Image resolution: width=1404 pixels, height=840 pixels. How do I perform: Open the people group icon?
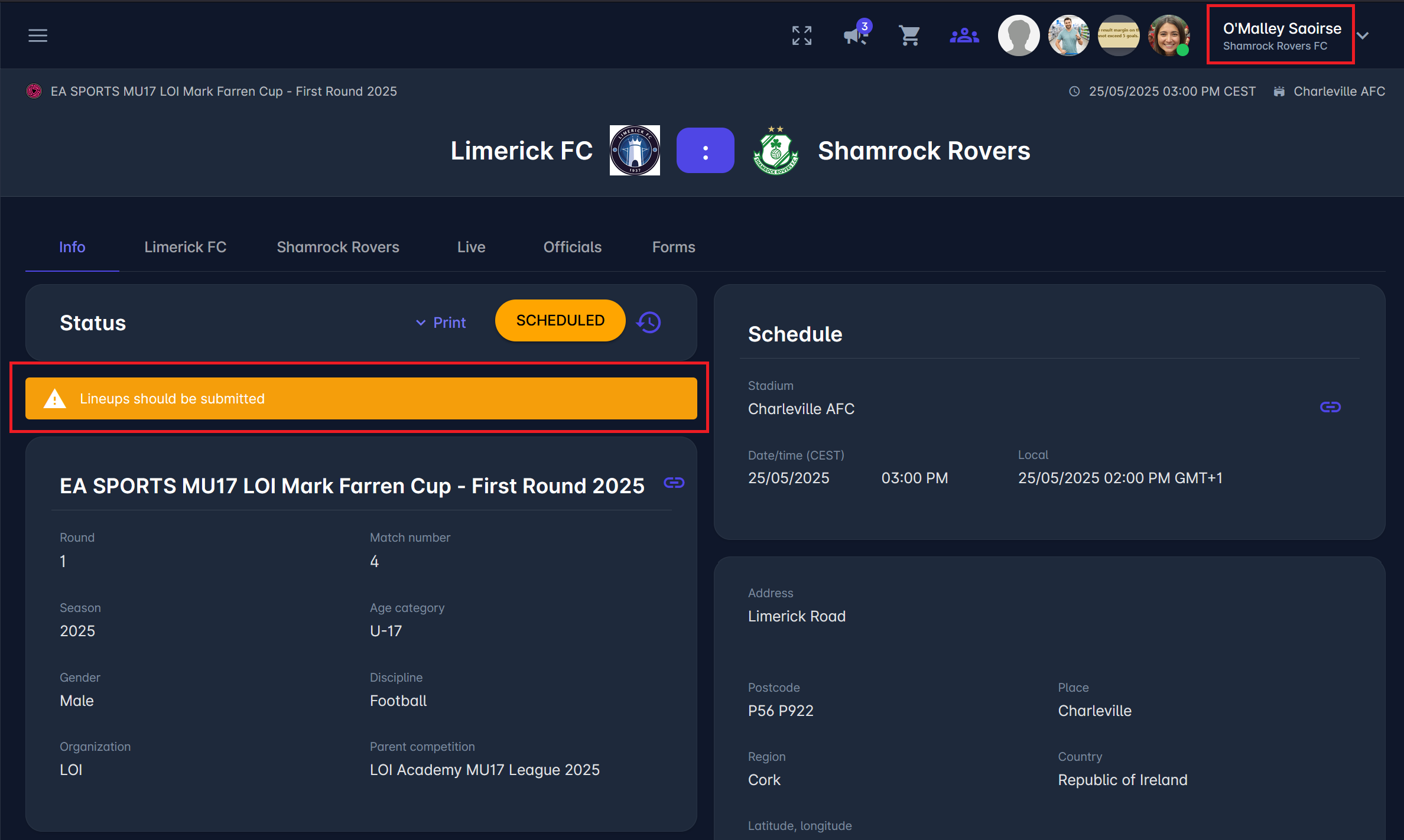pos(964,35)
